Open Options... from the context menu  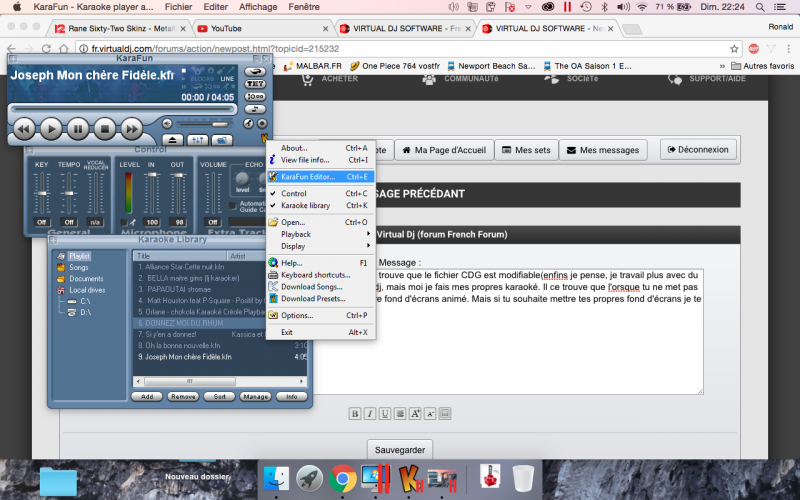(x=321, y=315)
